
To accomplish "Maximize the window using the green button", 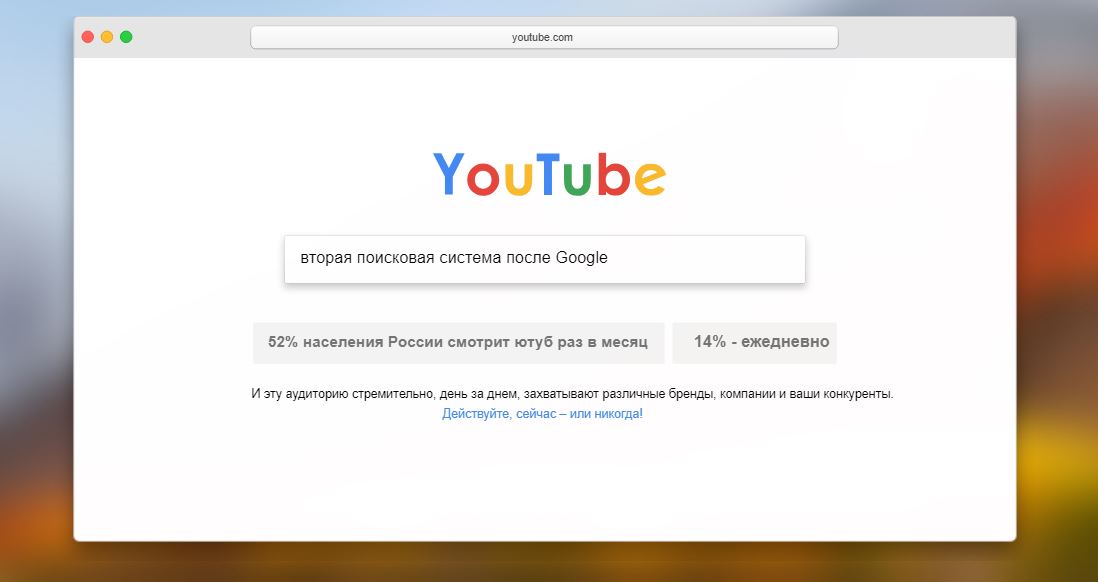I will point(126,37).
